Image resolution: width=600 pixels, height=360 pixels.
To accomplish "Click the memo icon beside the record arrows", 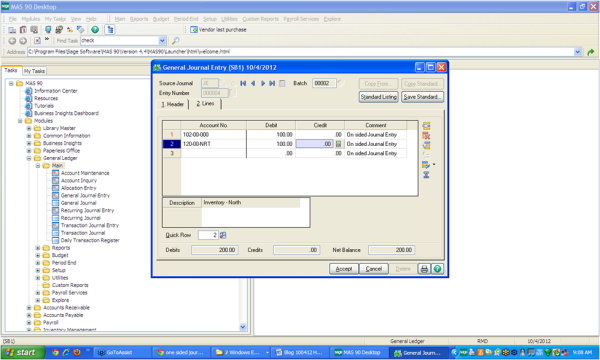I will tap(282, 83).
